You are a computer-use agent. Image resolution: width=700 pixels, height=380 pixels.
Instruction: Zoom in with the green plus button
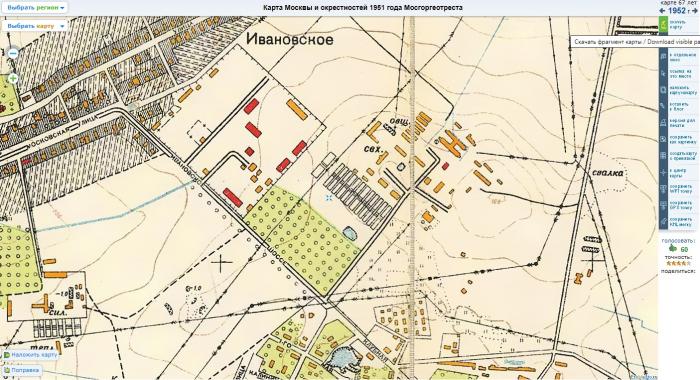coord(13,79)
